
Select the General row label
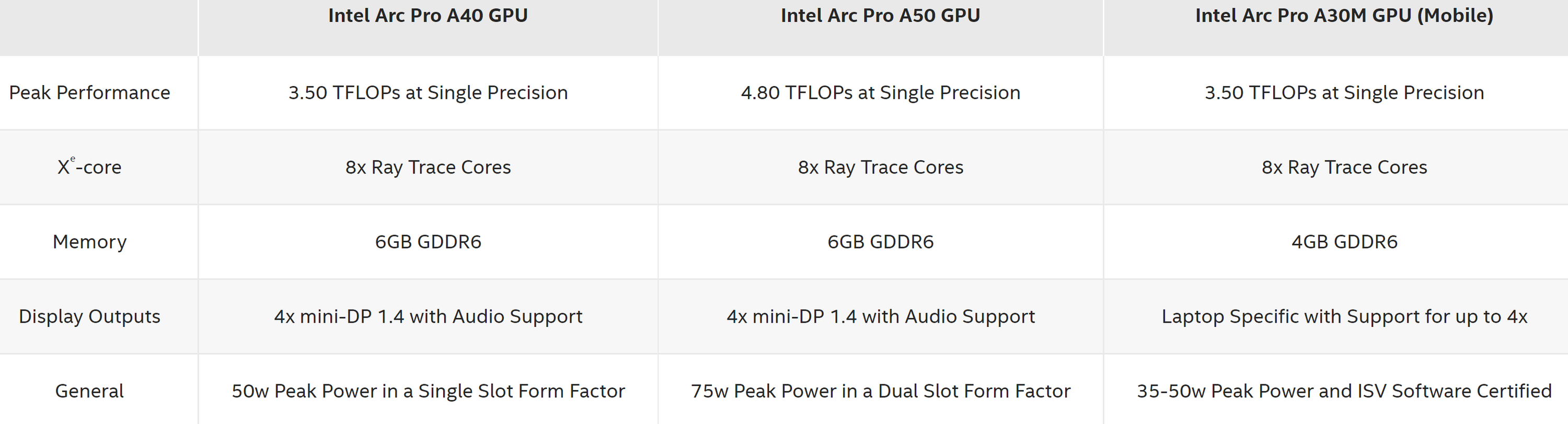pos(89,391)
